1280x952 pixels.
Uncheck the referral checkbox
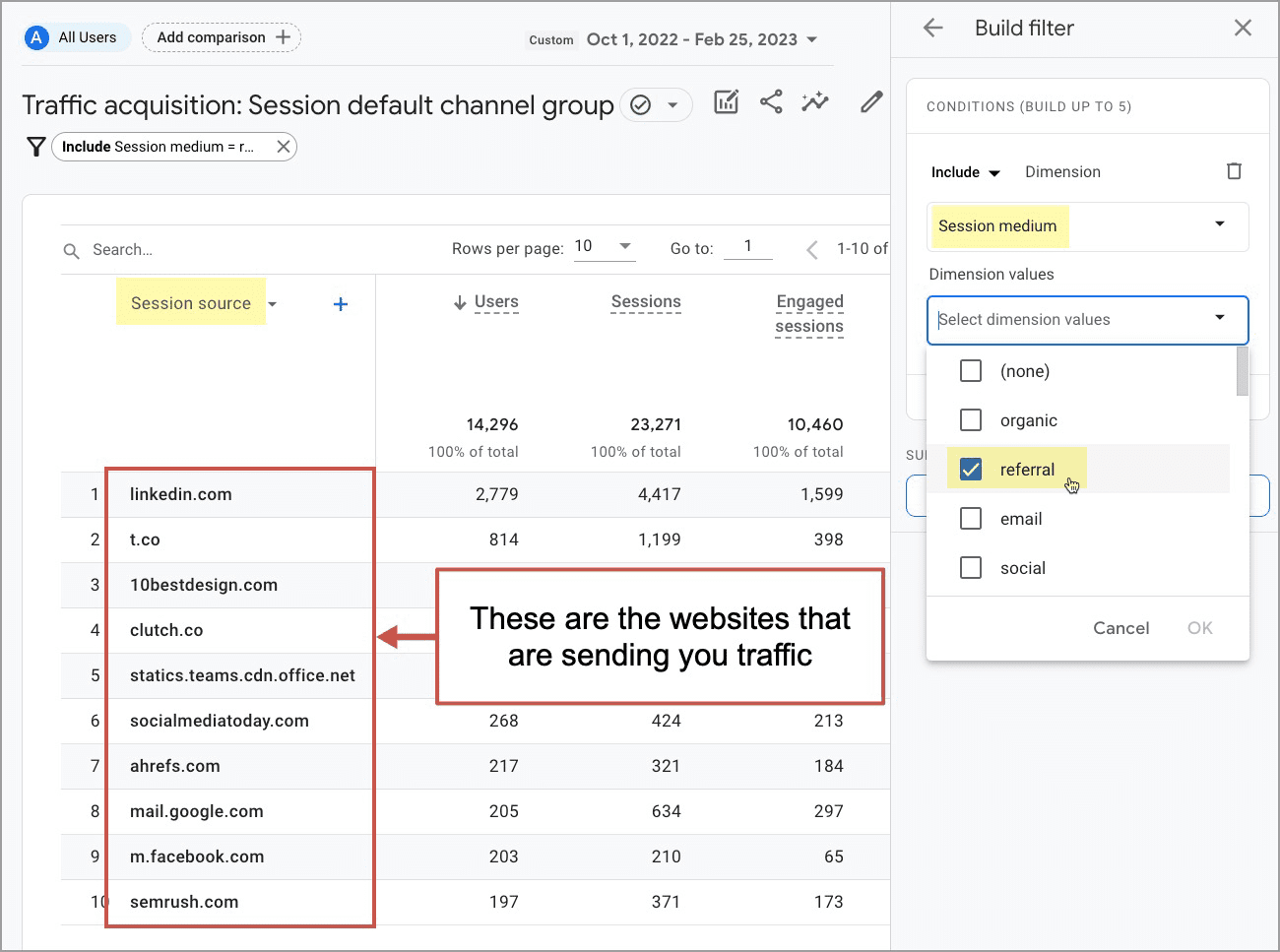click(x=971, y=470)
